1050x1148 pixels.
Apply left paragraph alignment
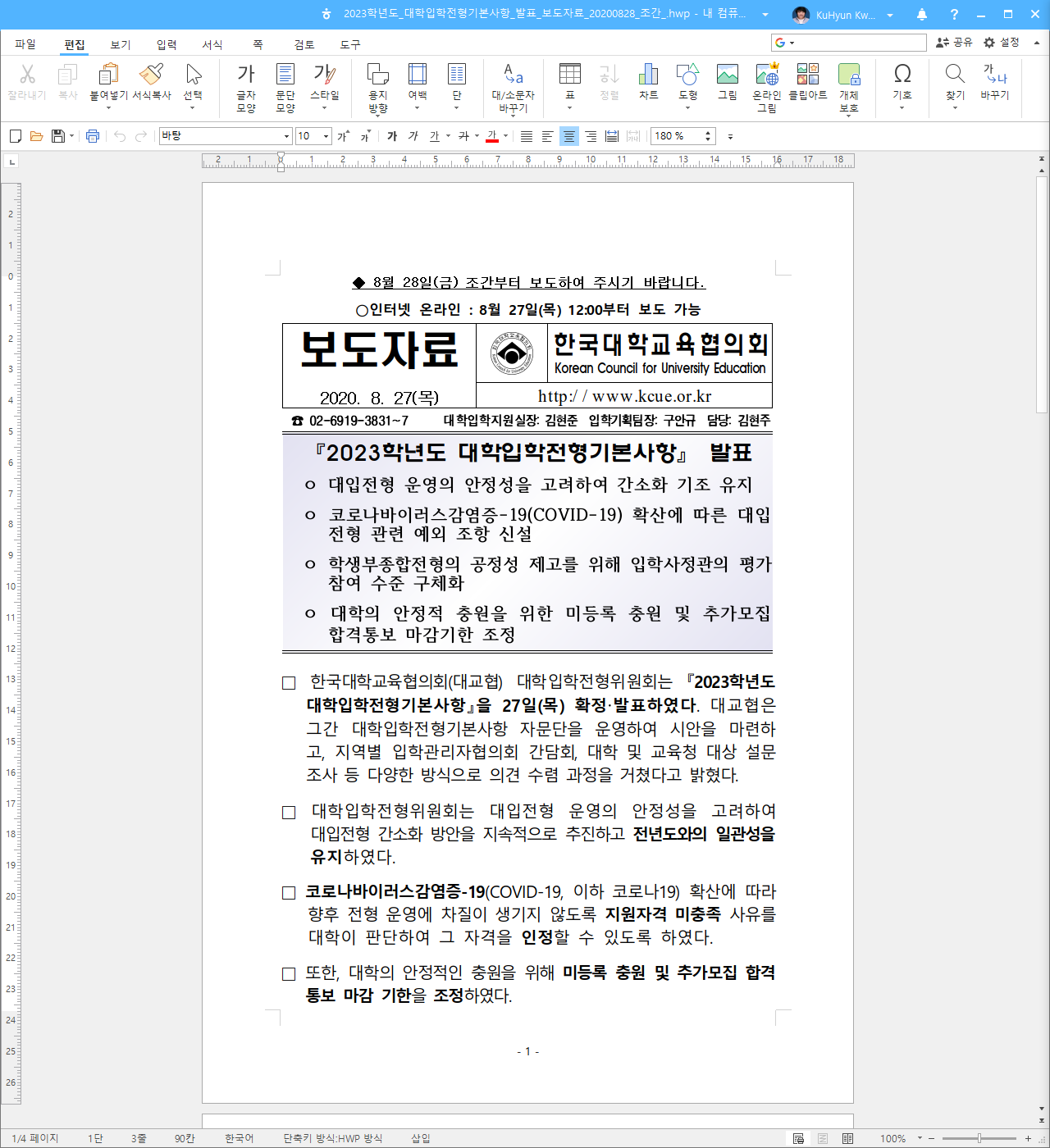tap(548, 136)
